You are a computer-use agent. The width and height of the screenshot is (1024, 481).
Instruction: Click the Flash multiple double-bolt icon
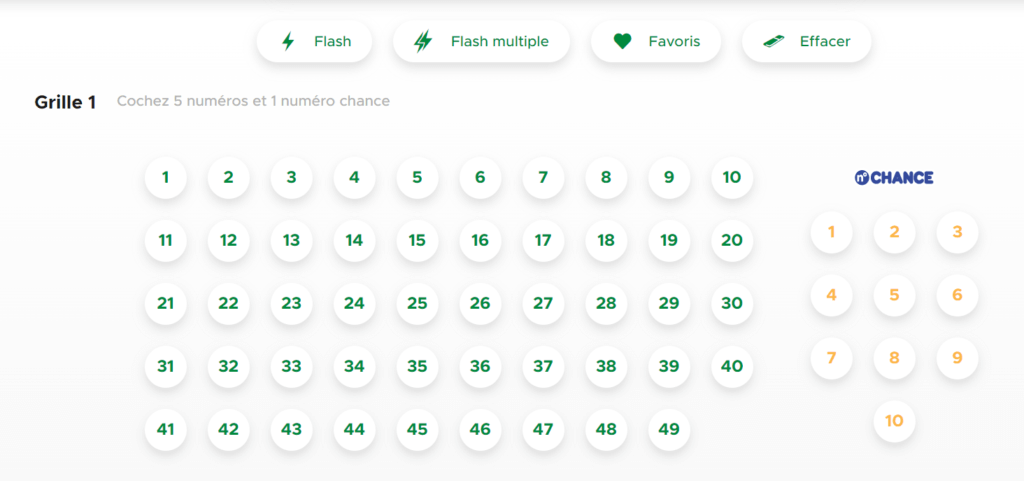point(424,42)
